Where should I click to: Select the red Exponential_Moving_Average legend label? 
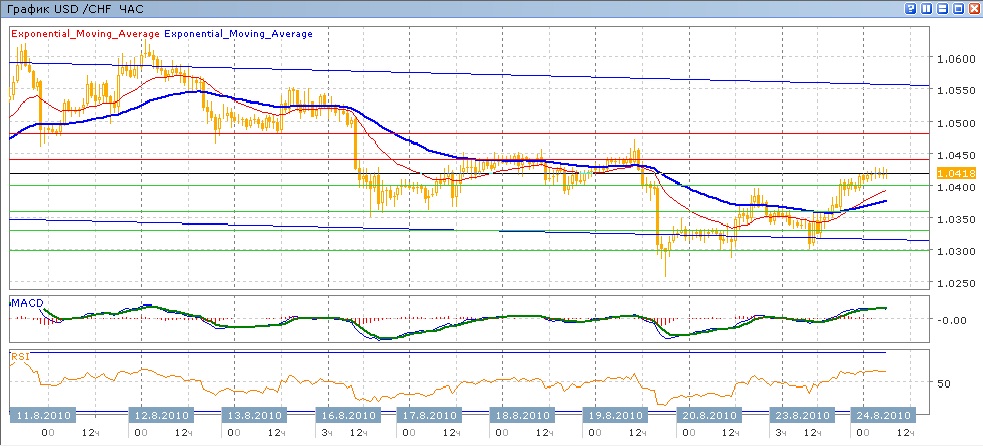tap(85, 34)
